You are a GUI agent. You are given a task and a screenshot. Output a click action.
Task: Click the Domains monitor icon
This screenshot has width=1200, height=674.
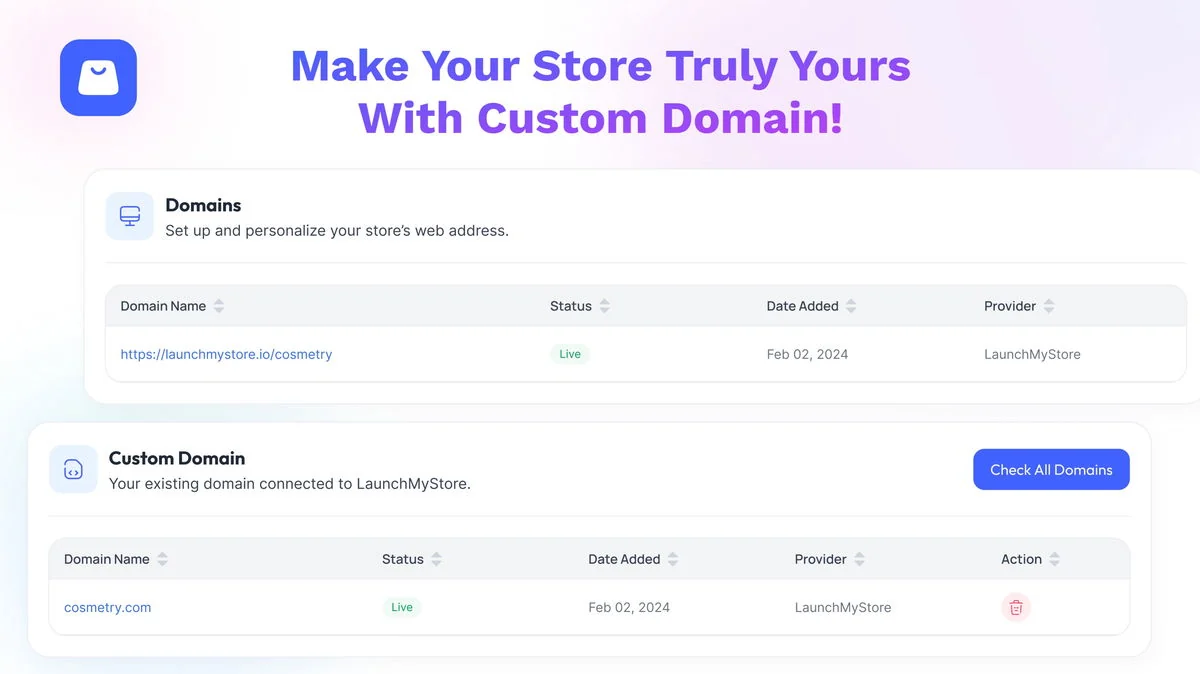click(130, 216)
